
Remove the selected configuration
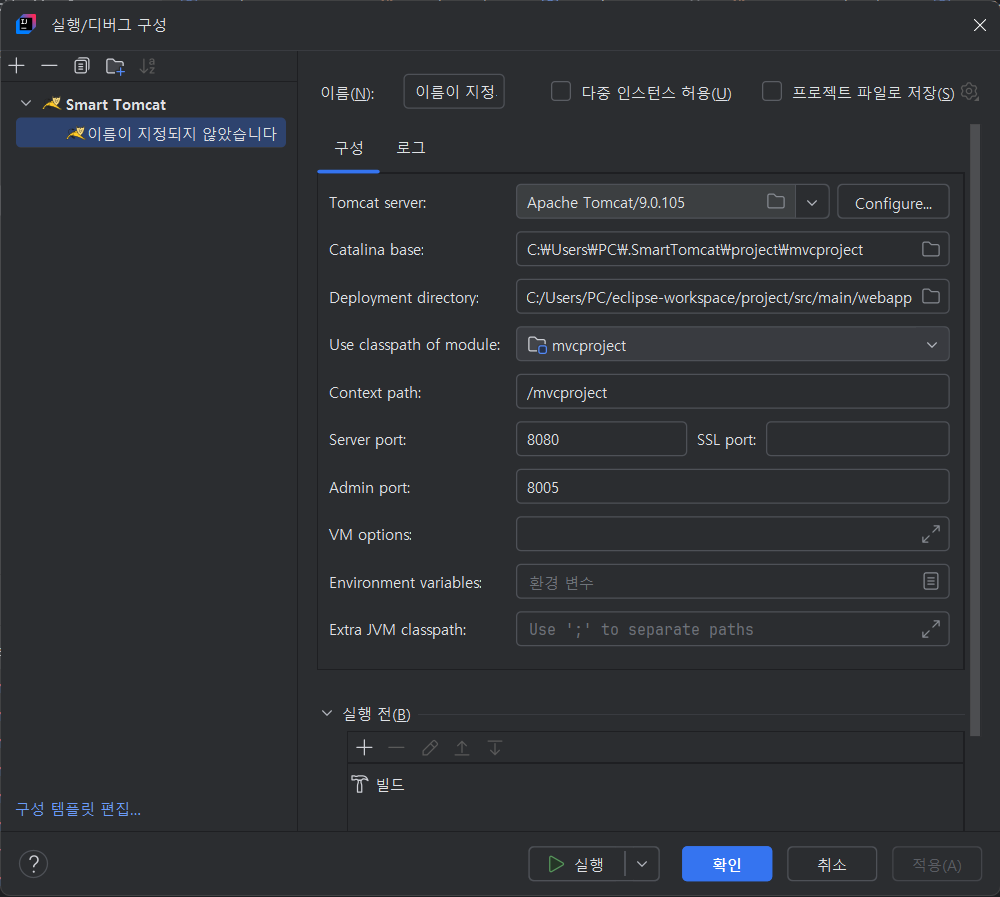pos(49,66)
